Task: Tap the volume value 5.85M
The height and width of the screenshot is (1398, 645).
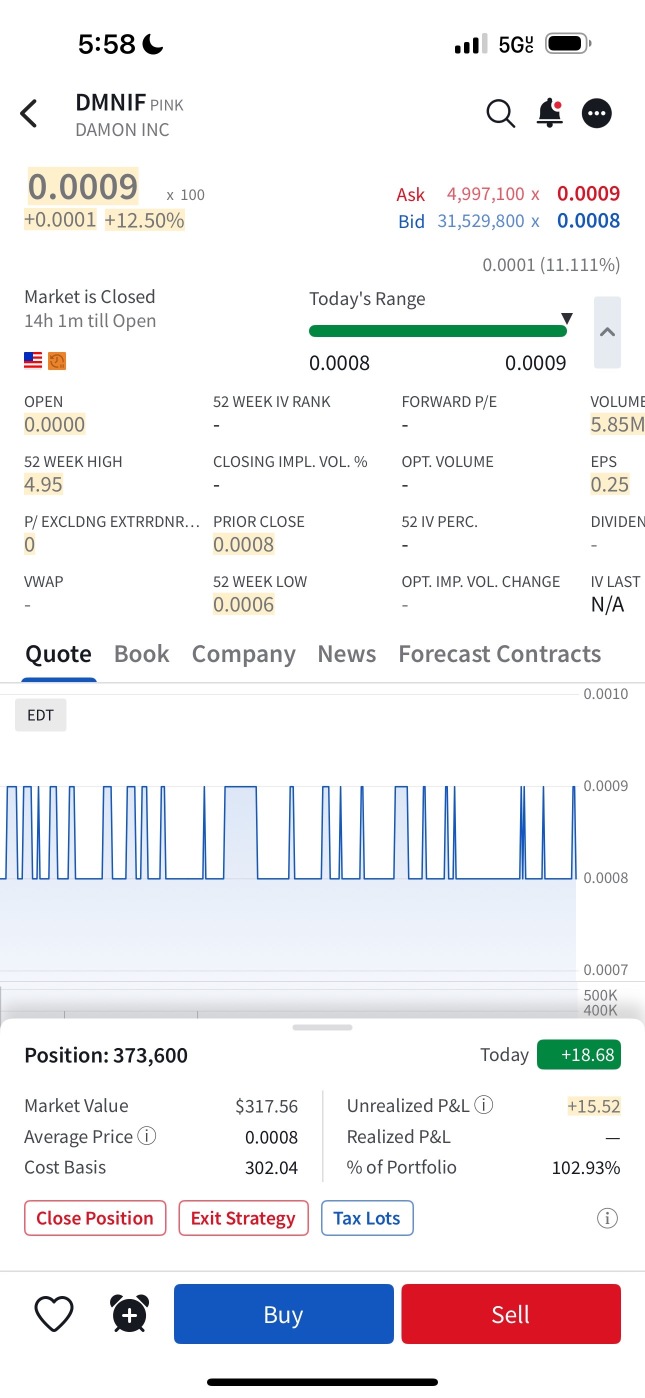Action: pos(617,424)
